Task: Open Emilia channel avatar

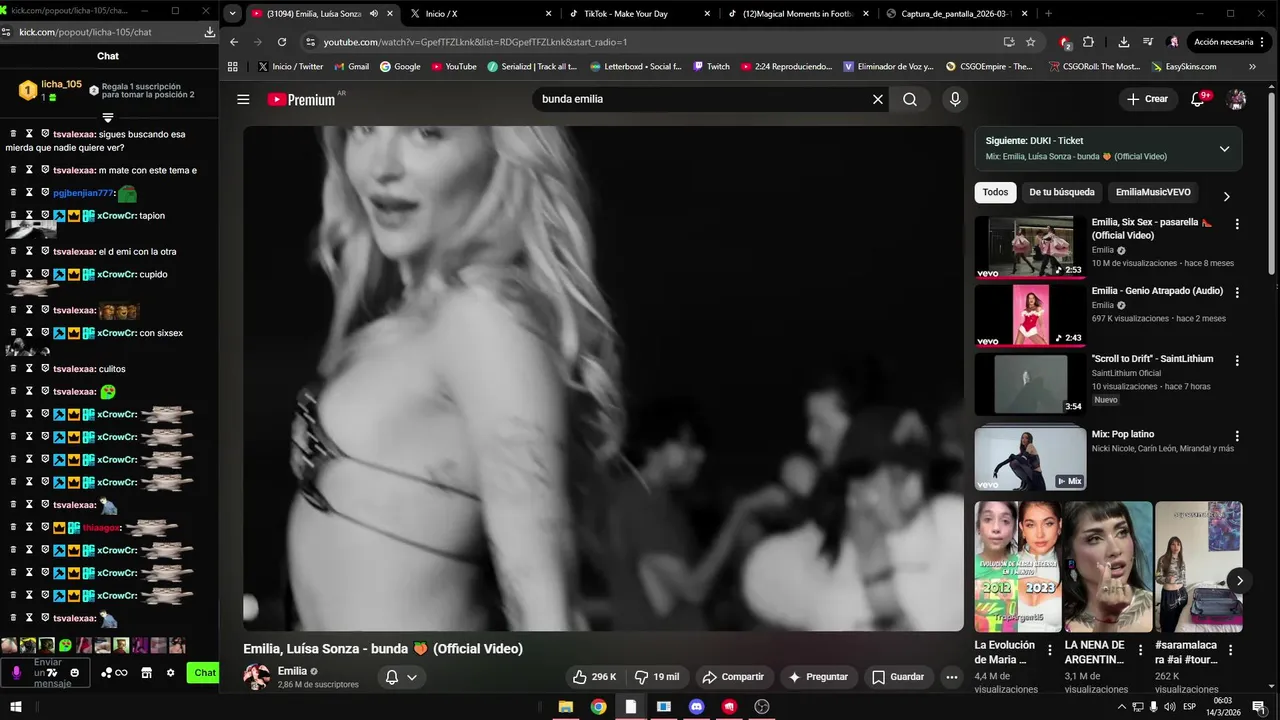Action: tap(257, 677)
